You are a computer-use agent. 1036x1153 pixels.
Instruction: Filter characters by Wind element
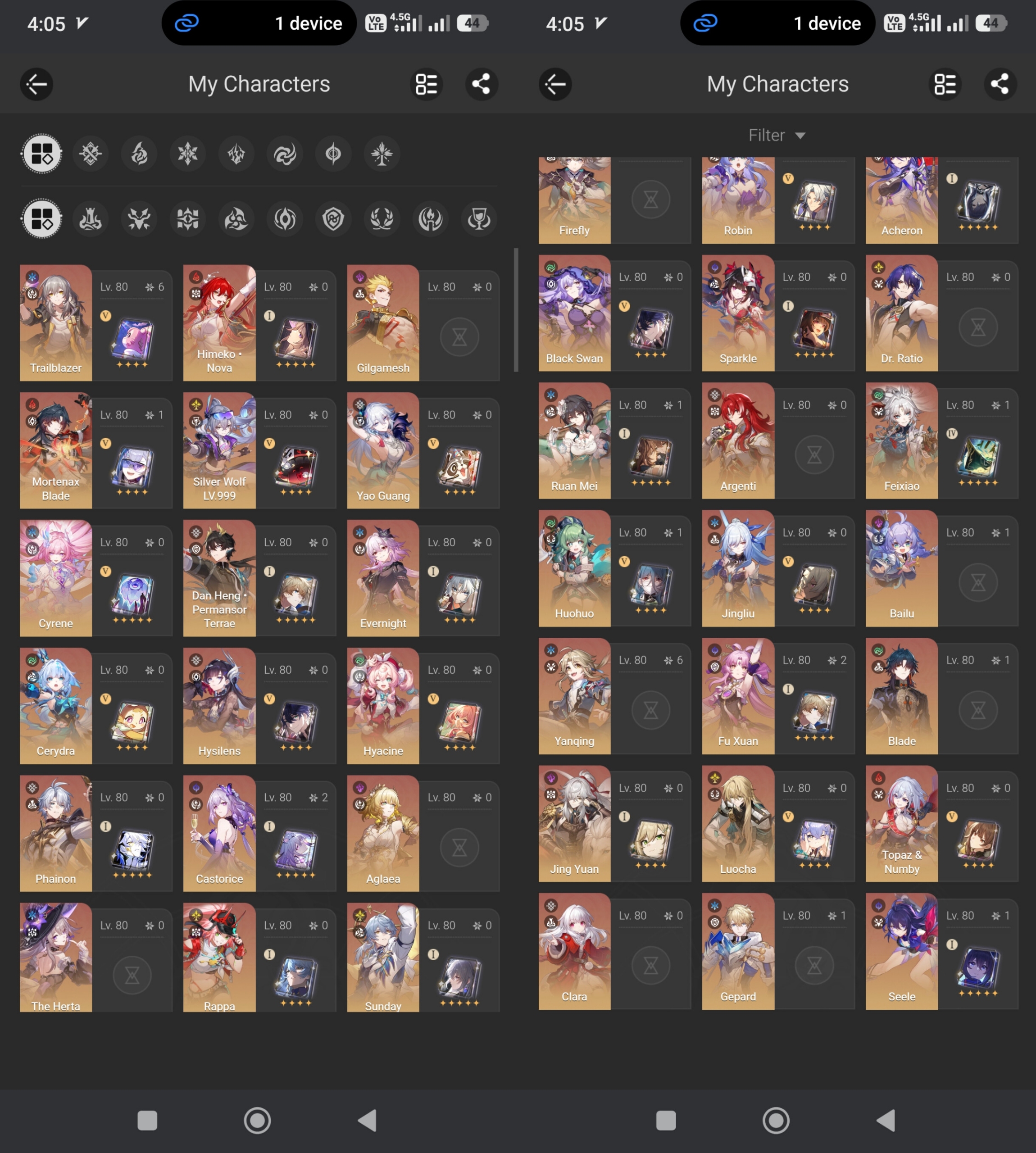point(285,154)
